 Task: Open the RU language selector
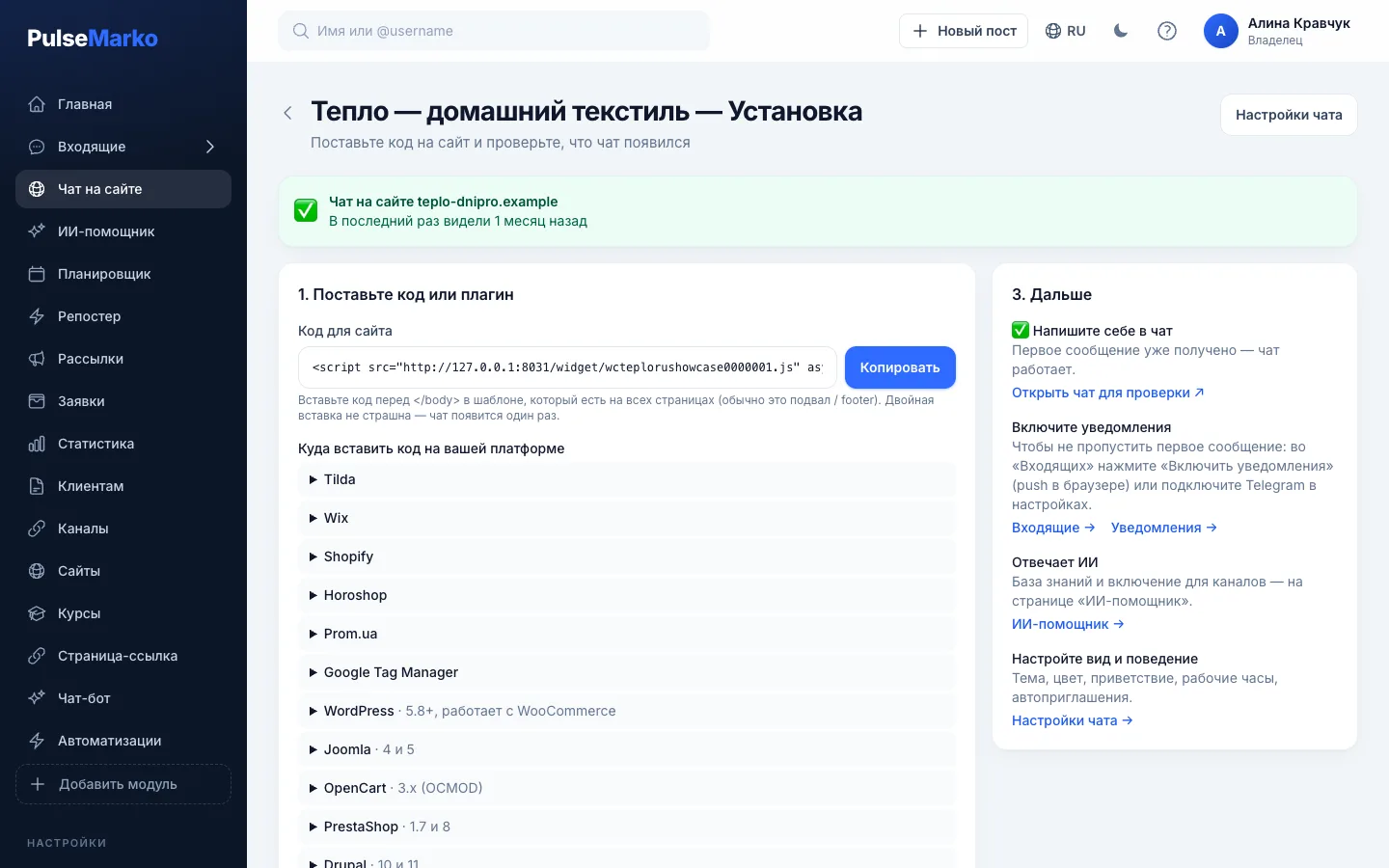pyautogui.click(x=1066, y=31)
